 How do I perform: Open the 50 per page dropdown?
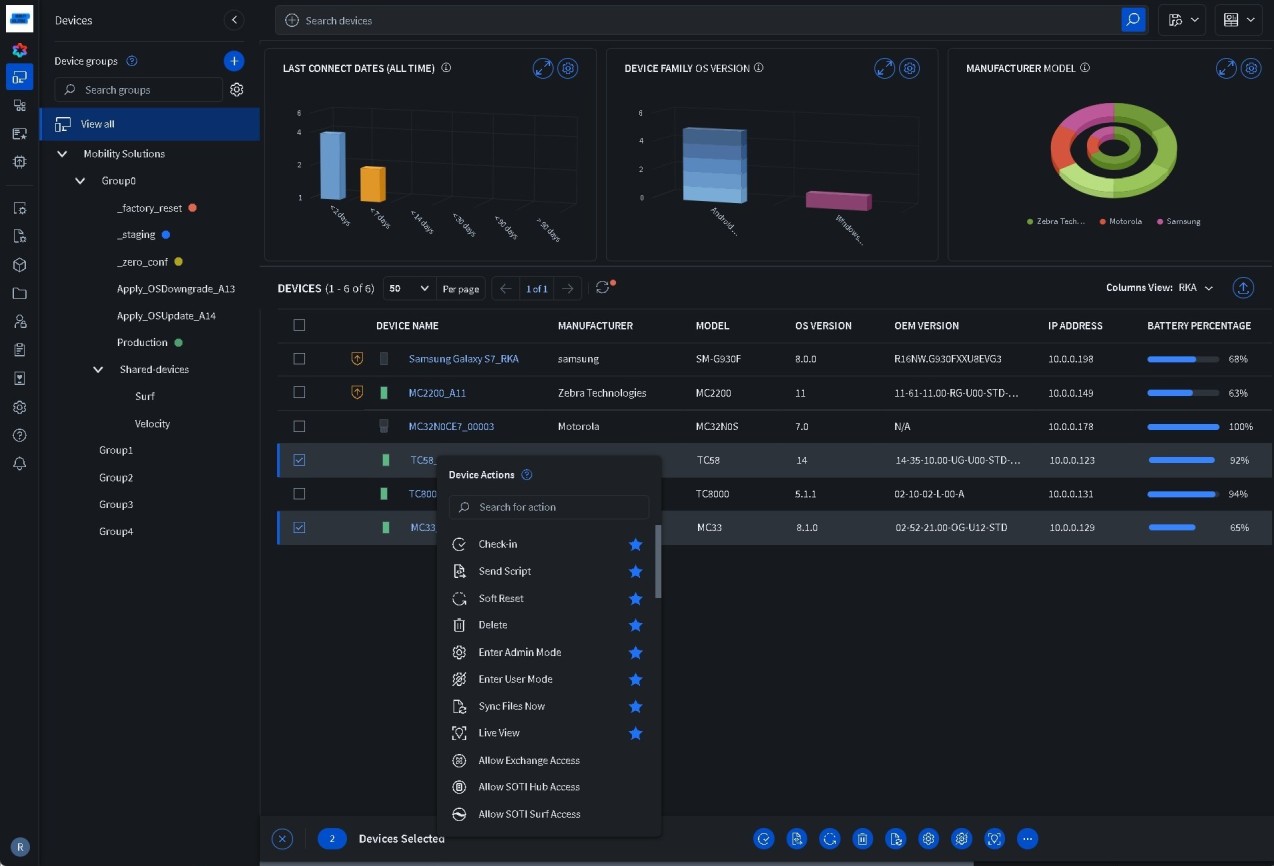409,288
